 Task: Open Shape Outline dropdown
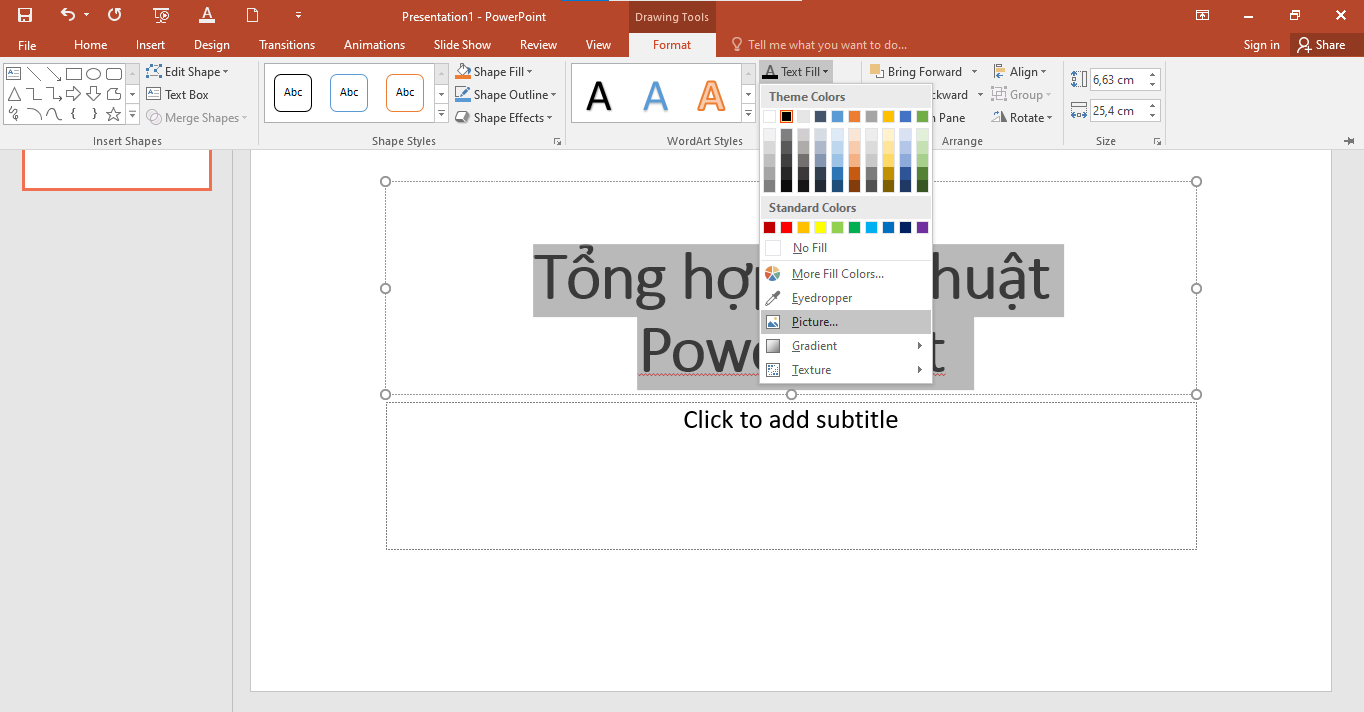(x=506, y=95)
